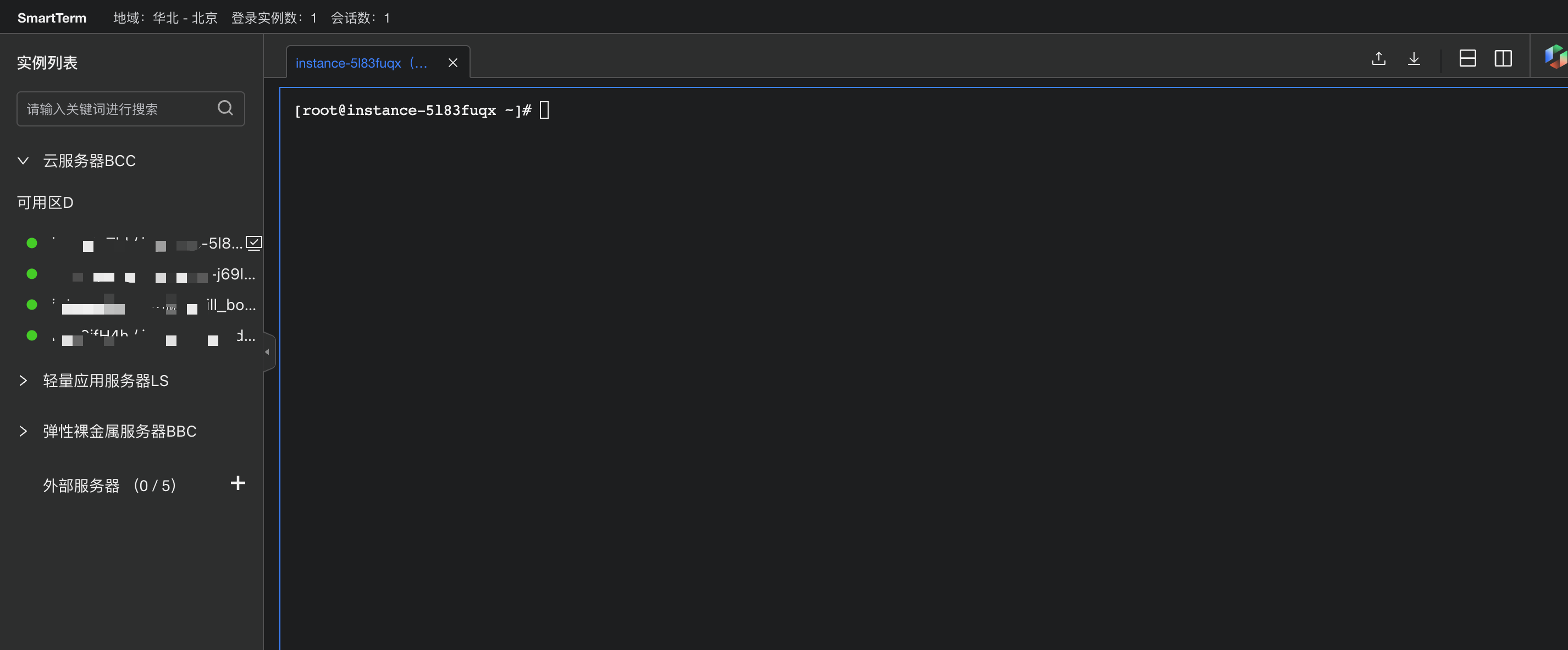Split terminal vertically with column icon
This screenshot has width=1568, height=650.
(1503, 58)
